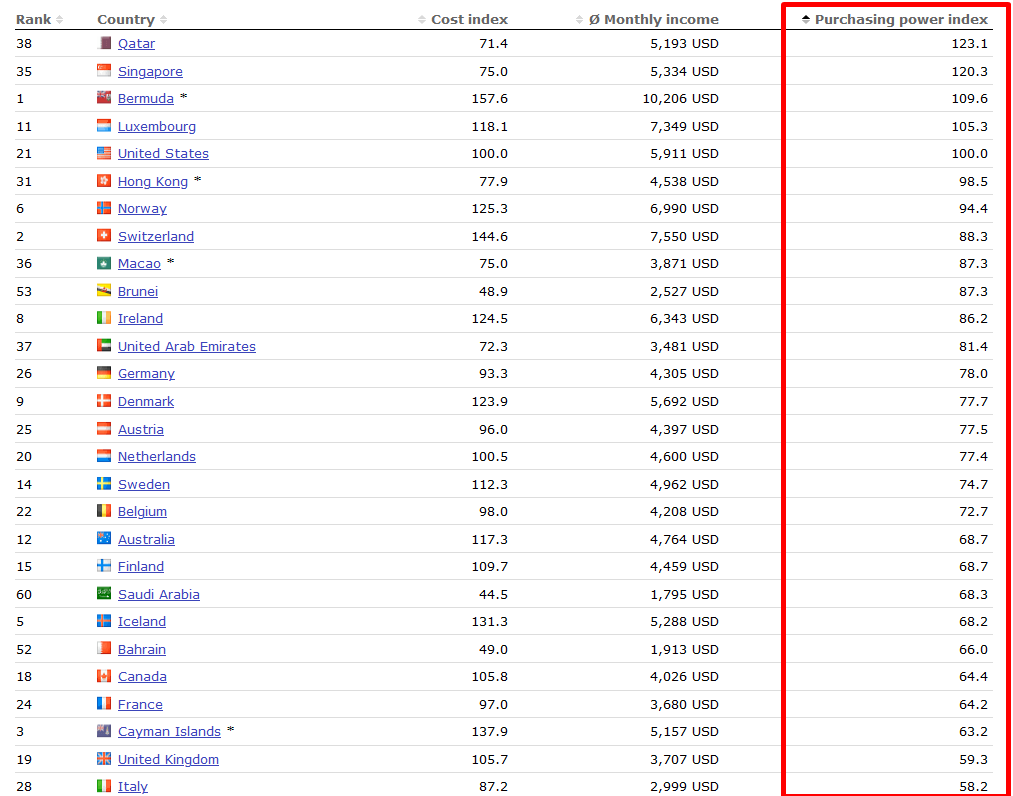This screenshot has height=796, width=1013.
Task: Sort table by Rank column header
Action: pos(39,19)
